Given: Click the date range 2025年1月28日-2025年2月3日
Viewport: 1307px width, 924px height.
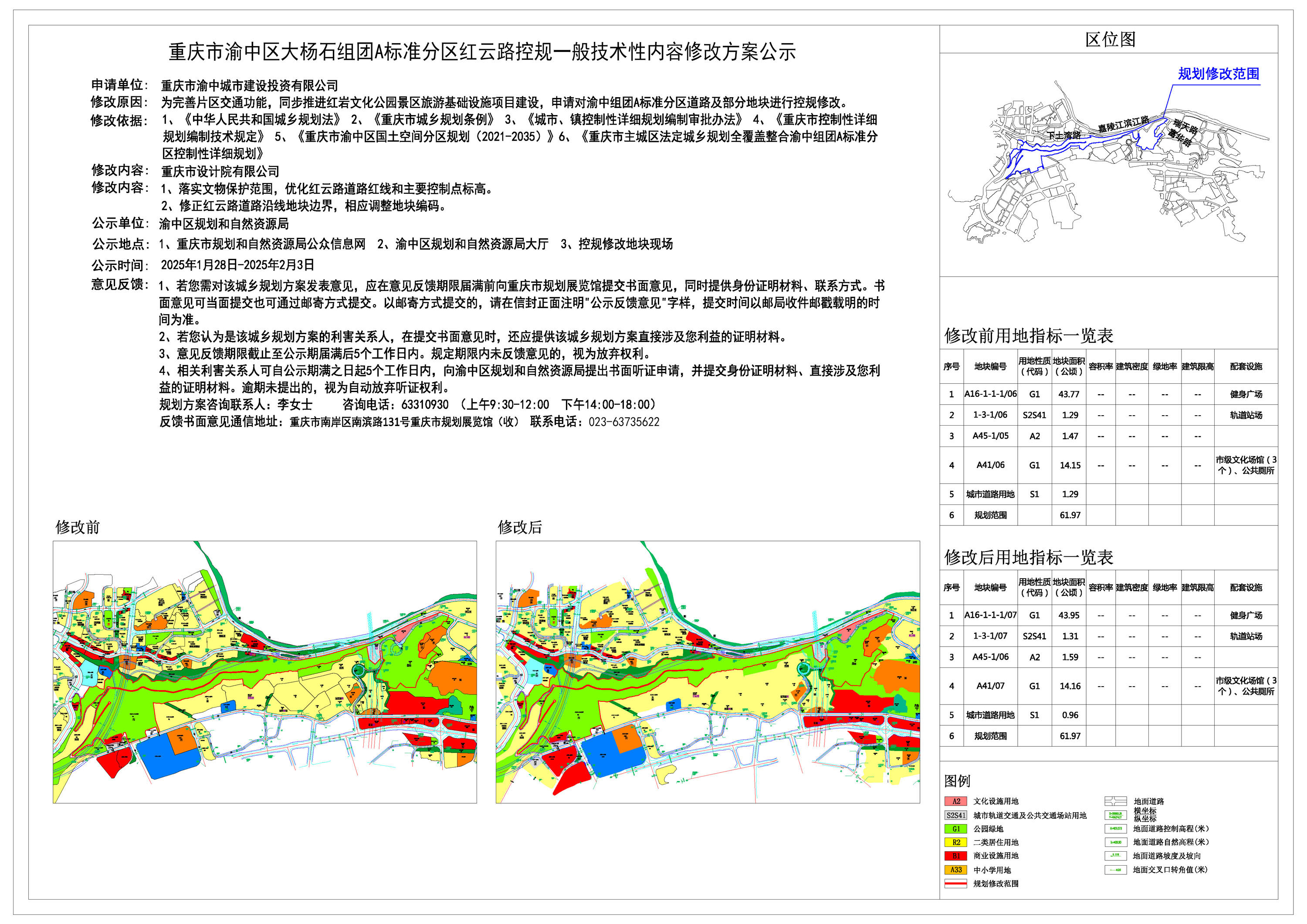Looking at the screenshot, I should click(237, 265).
